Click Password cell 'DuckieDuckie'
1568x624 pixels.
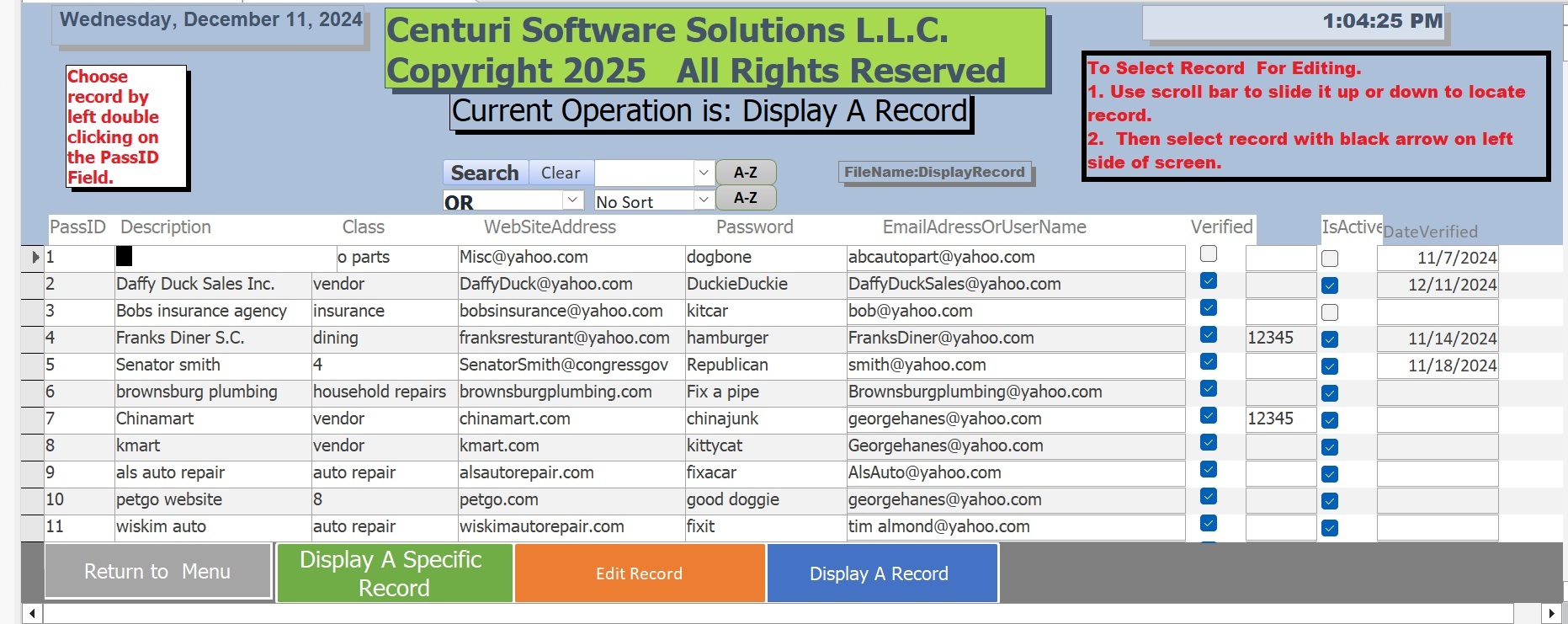pos(765,285)
